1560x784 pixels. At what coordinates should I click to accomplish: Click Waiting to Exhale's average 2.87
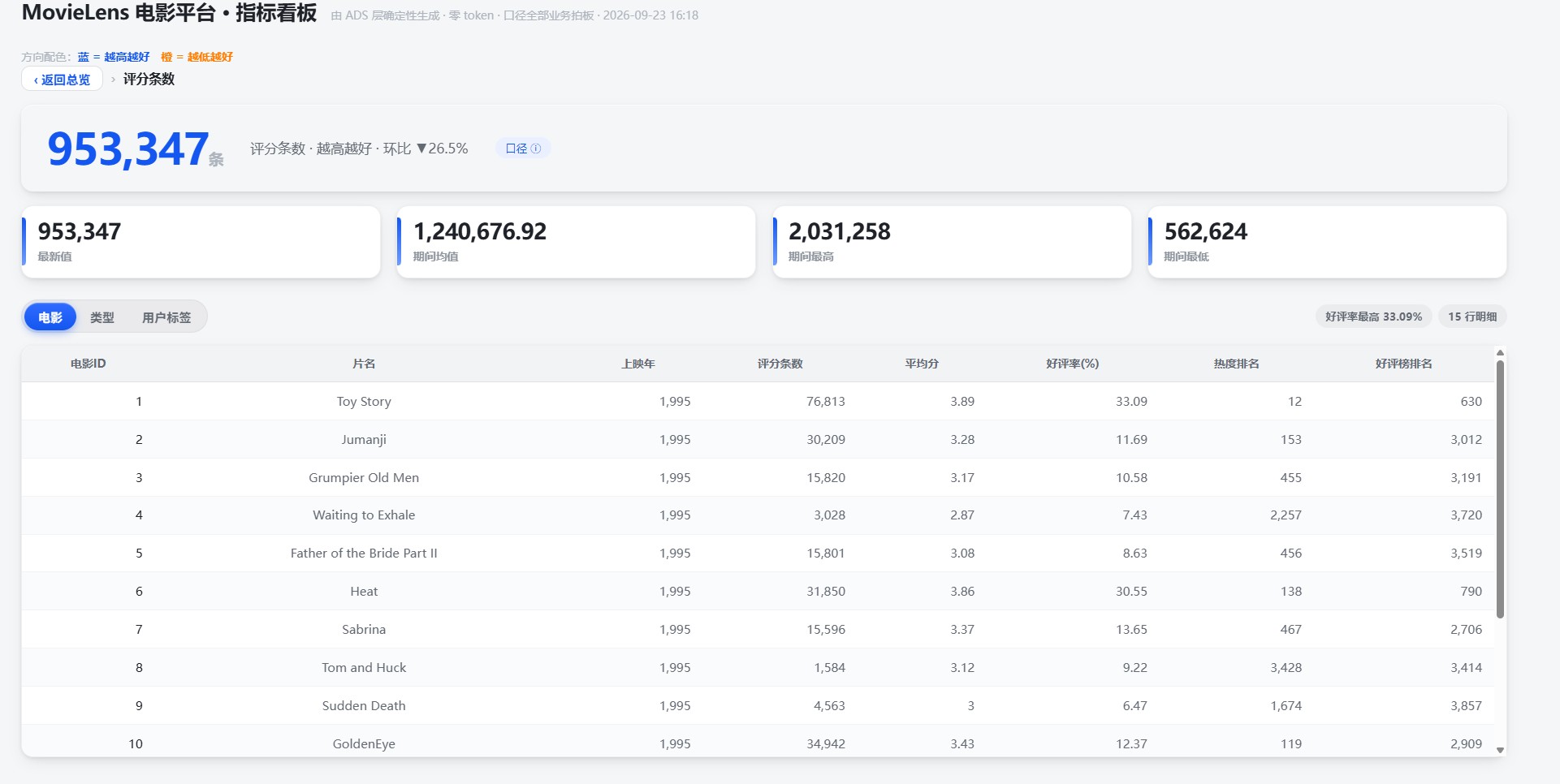click(x=962, y=515)
